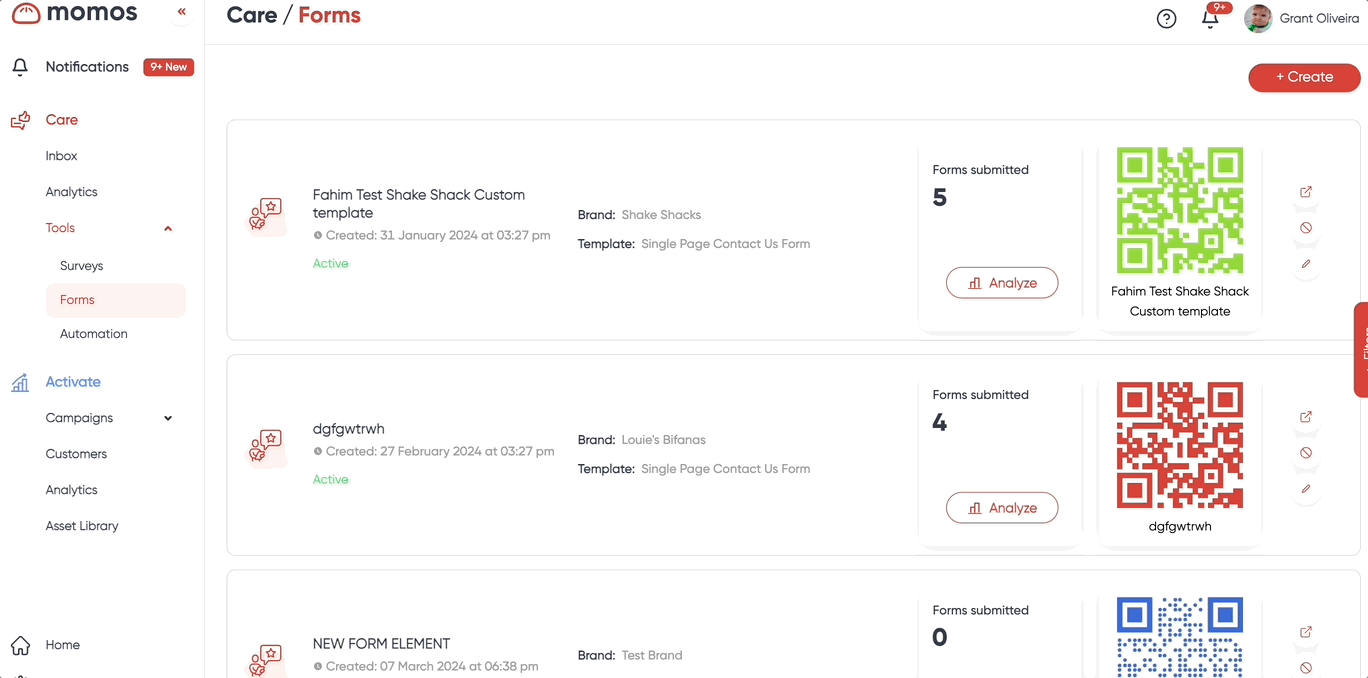This screenshot has height=678, width=1368.
Task: Collapse the sidebar with double chevron icon
Action: (181, 12)
